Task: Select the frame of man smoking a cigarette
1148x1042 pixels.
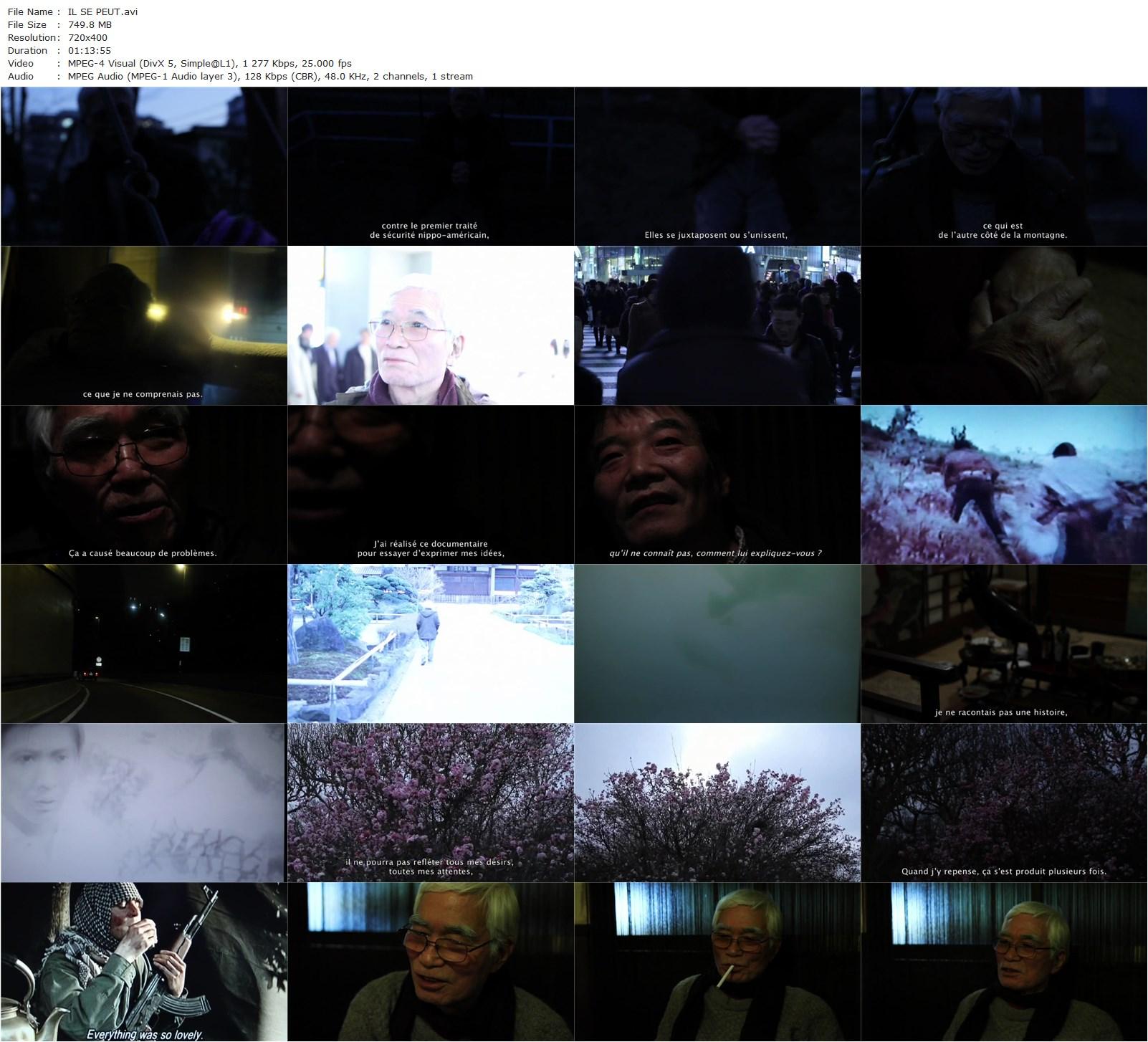Action: [x=717, y=962]
